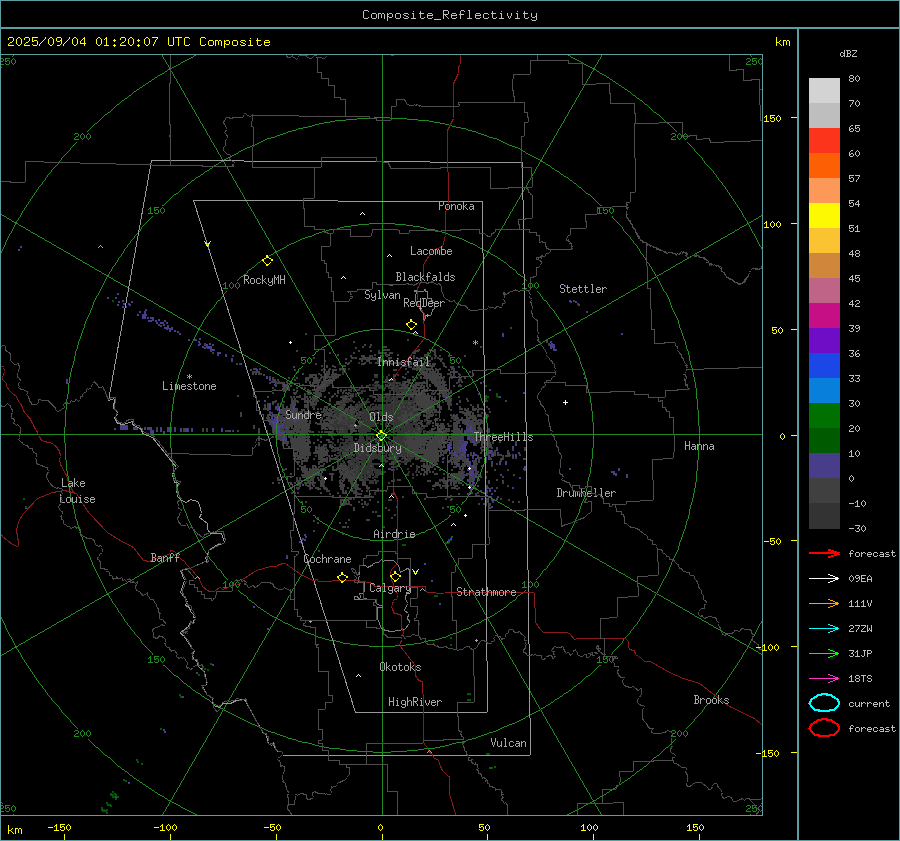
Task: Click the slate-purple 10–0 dBZ swatch
Action: pos(824,466)
